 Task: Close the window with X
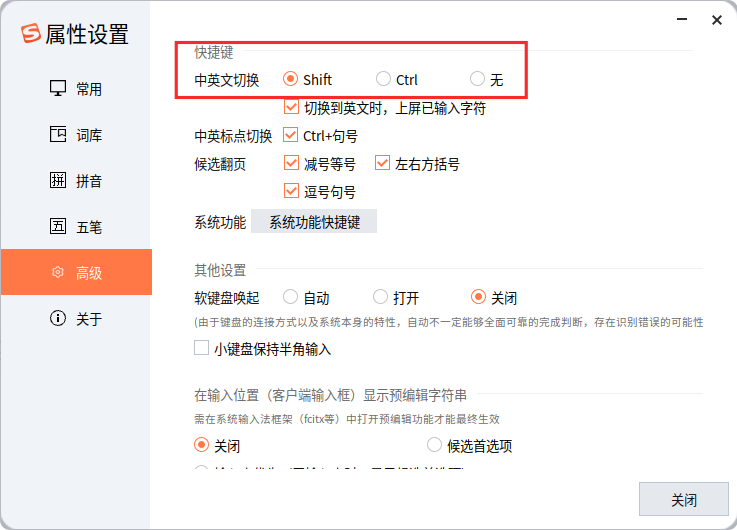point(717,20)
